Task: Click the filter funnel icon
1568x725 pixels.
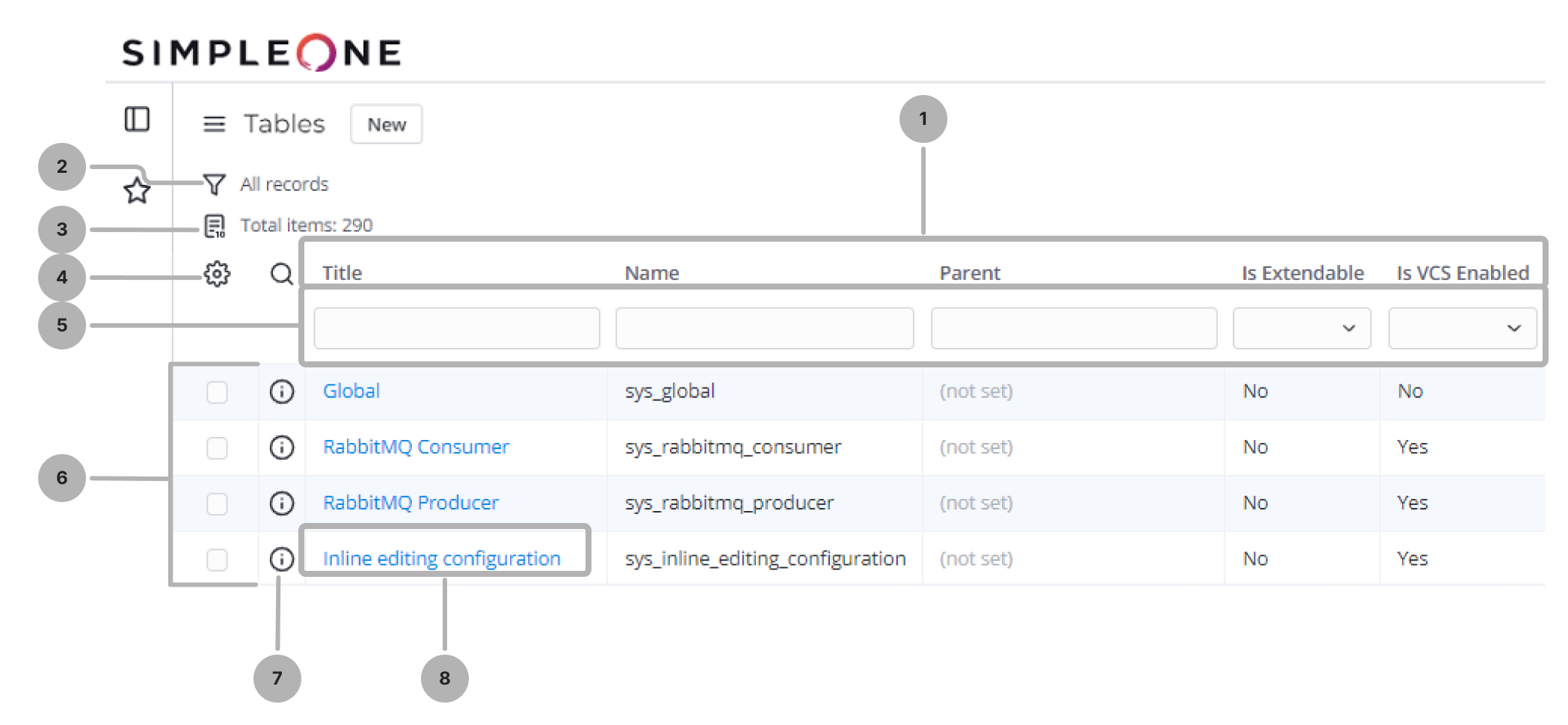Action: (x=215, y=184)
